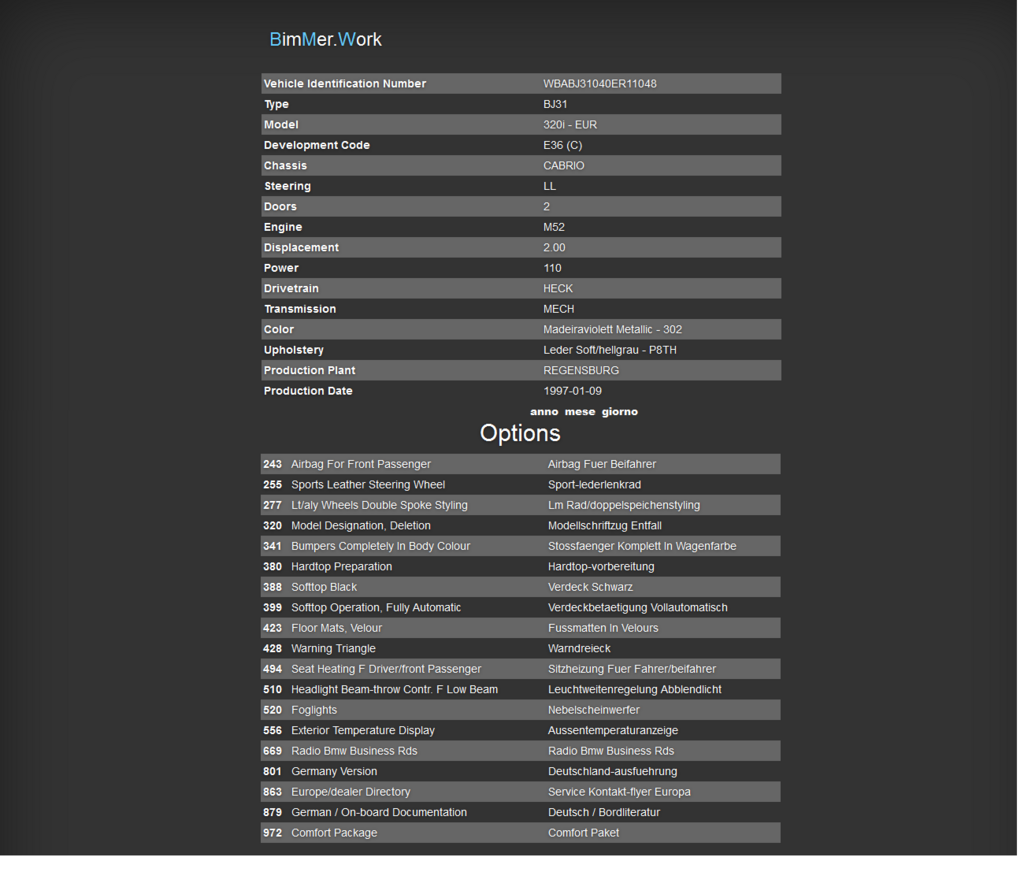Select option code 243
Screen dimensions: 1024x872
tap(272, 464)
